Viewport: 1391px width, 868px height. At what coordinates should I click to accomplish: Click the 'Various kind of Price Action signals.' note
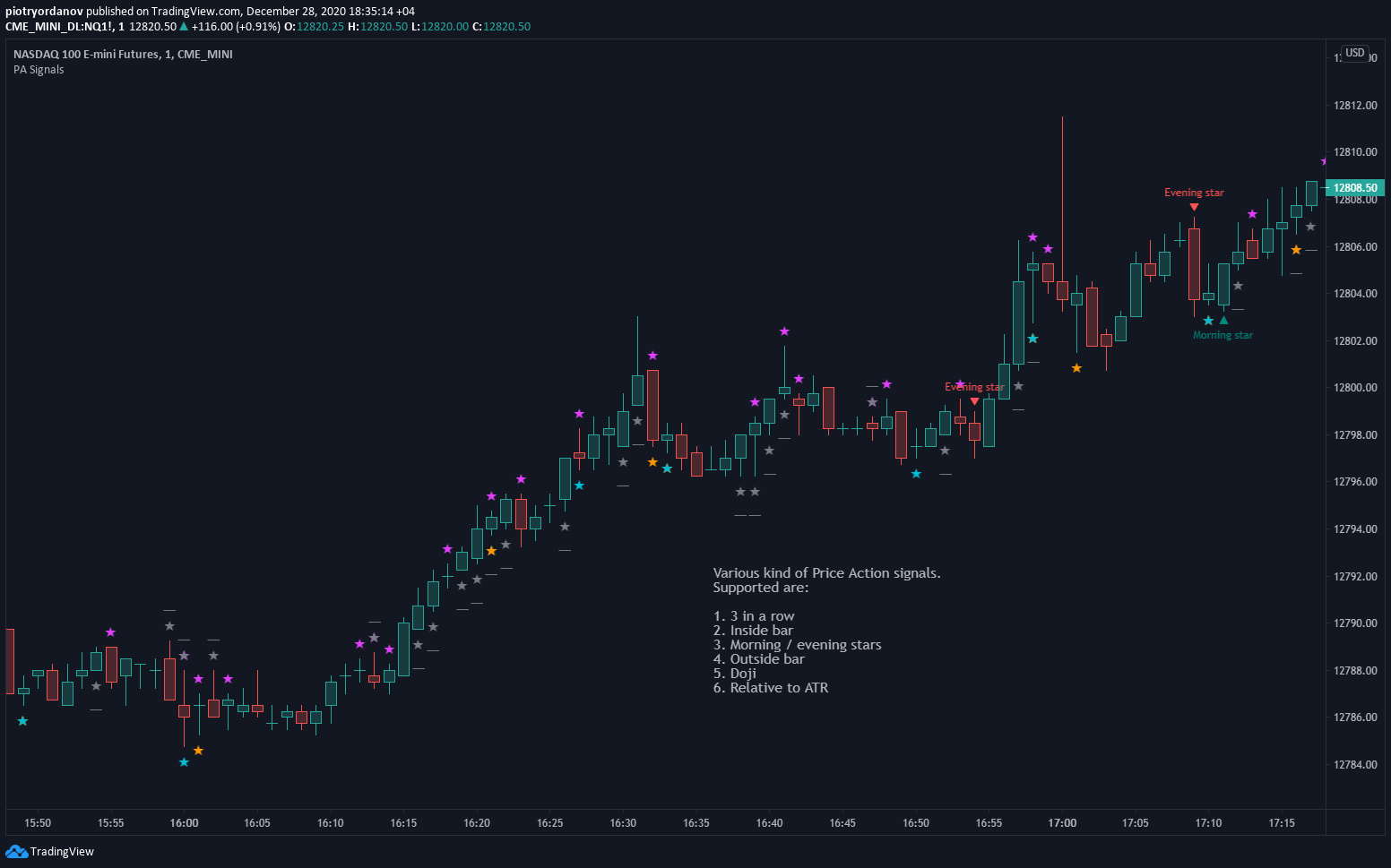pos(826,573)
